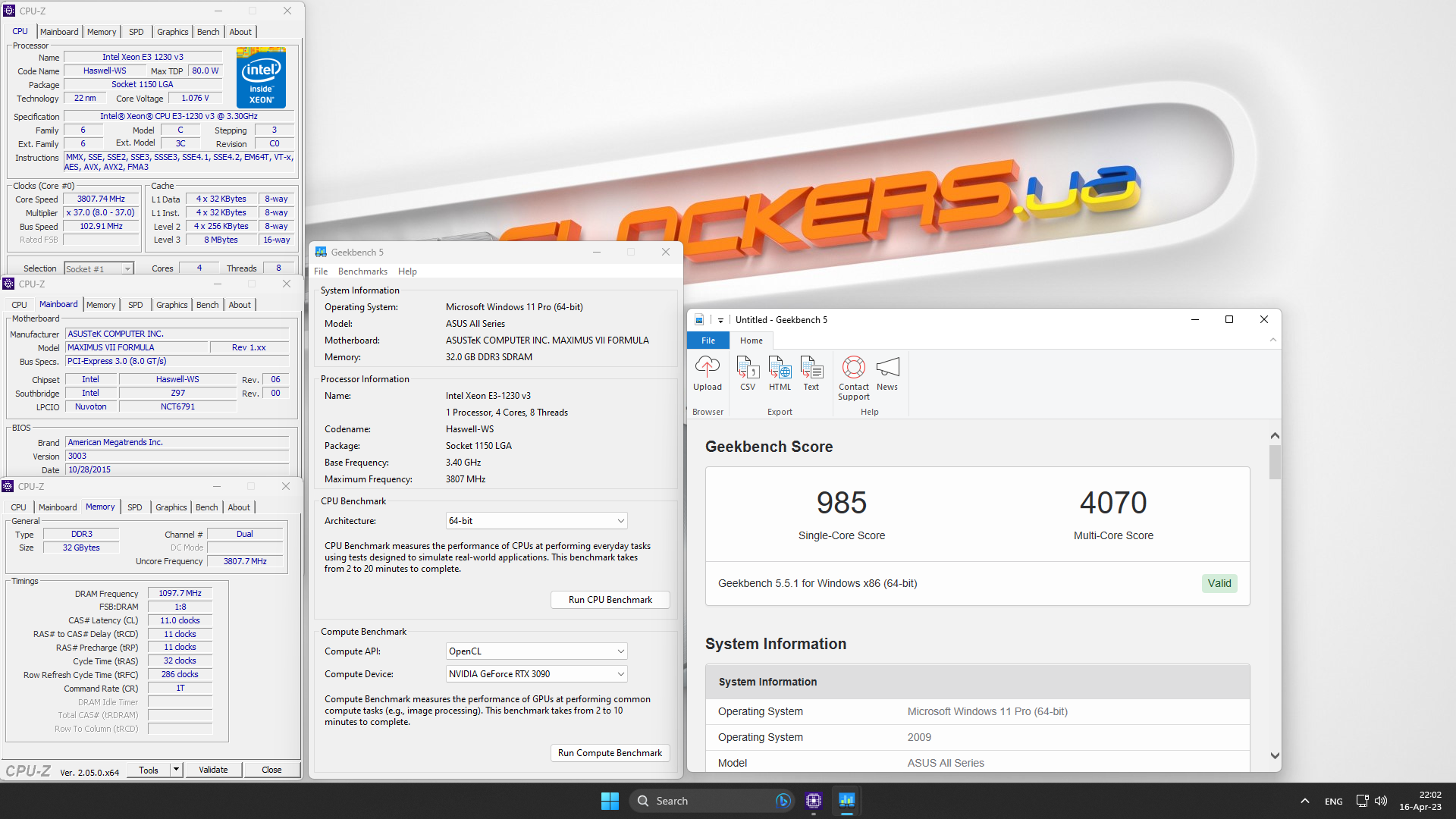
Task: Click the MAXIMUS VII FORMULA model field
Action: [x=137, y=347]
